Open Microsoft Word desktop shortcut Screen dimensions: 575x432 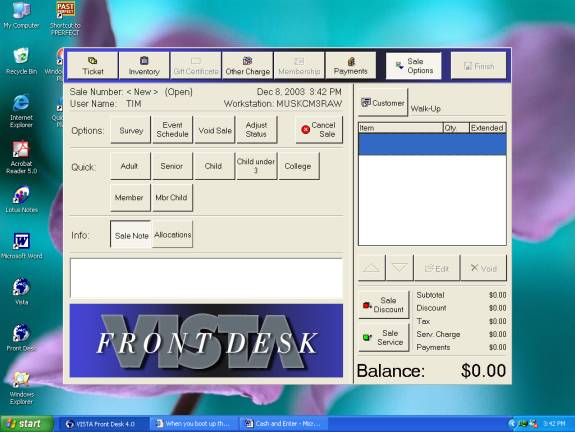click(21, 246)
